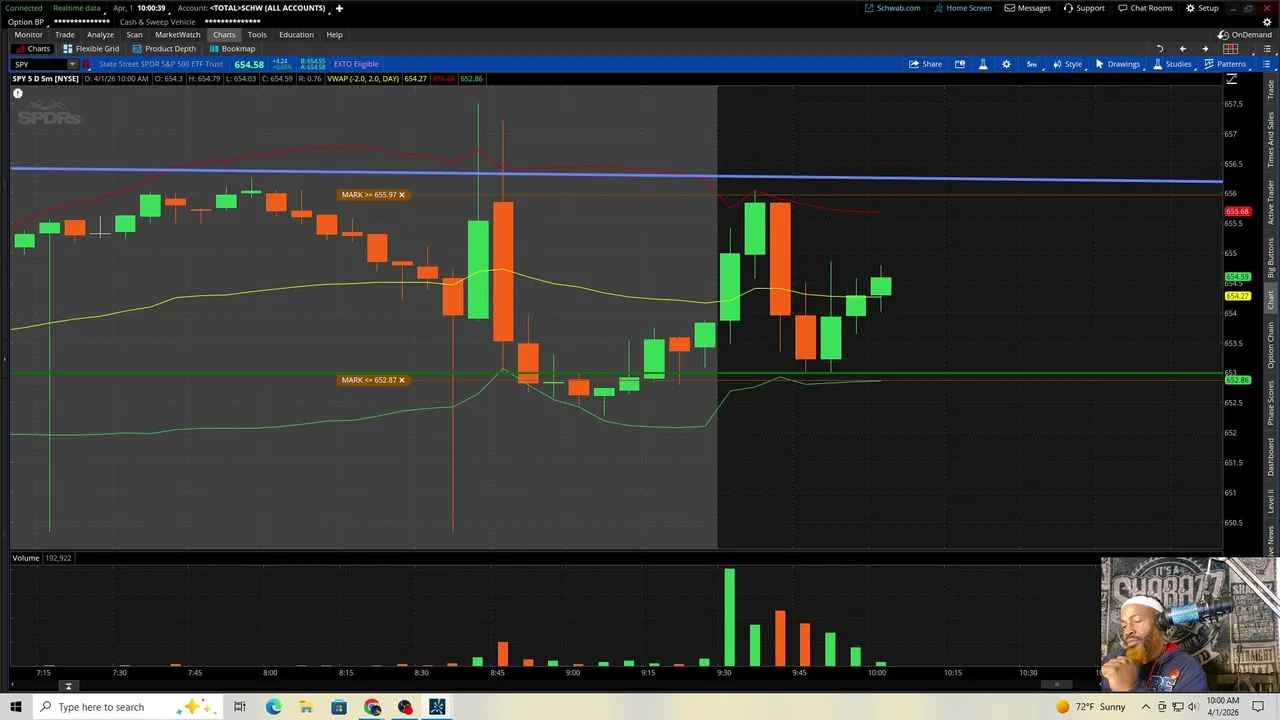Screen dimensions: 1280x720
Task: Open the Monitor tab
Action: pos(28,35)
